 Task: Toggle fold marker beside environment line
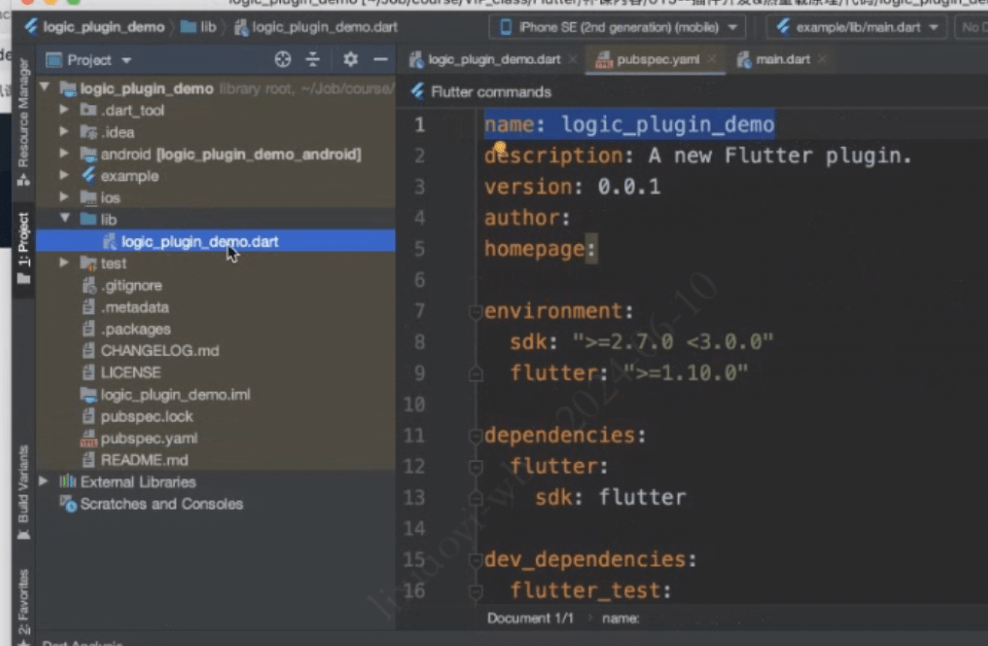point(476,312)
